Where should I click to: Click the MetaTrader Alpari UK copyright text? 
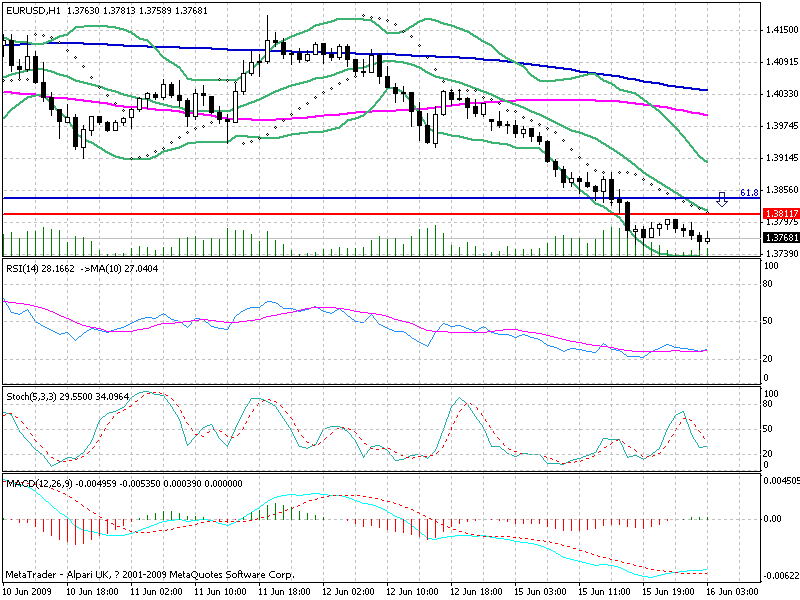click(x=150, y=574)
